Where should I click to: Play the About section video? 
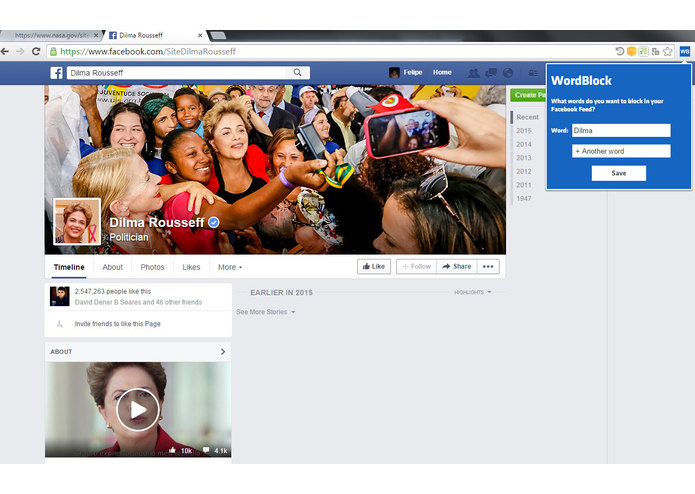pos(137,410)
